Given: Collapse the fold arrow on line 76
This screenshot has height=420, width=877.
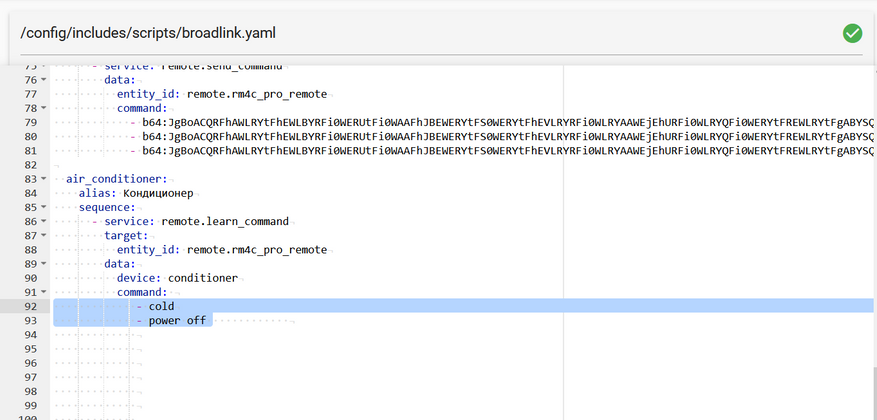Looking at the screenshot, I should 43,80.
